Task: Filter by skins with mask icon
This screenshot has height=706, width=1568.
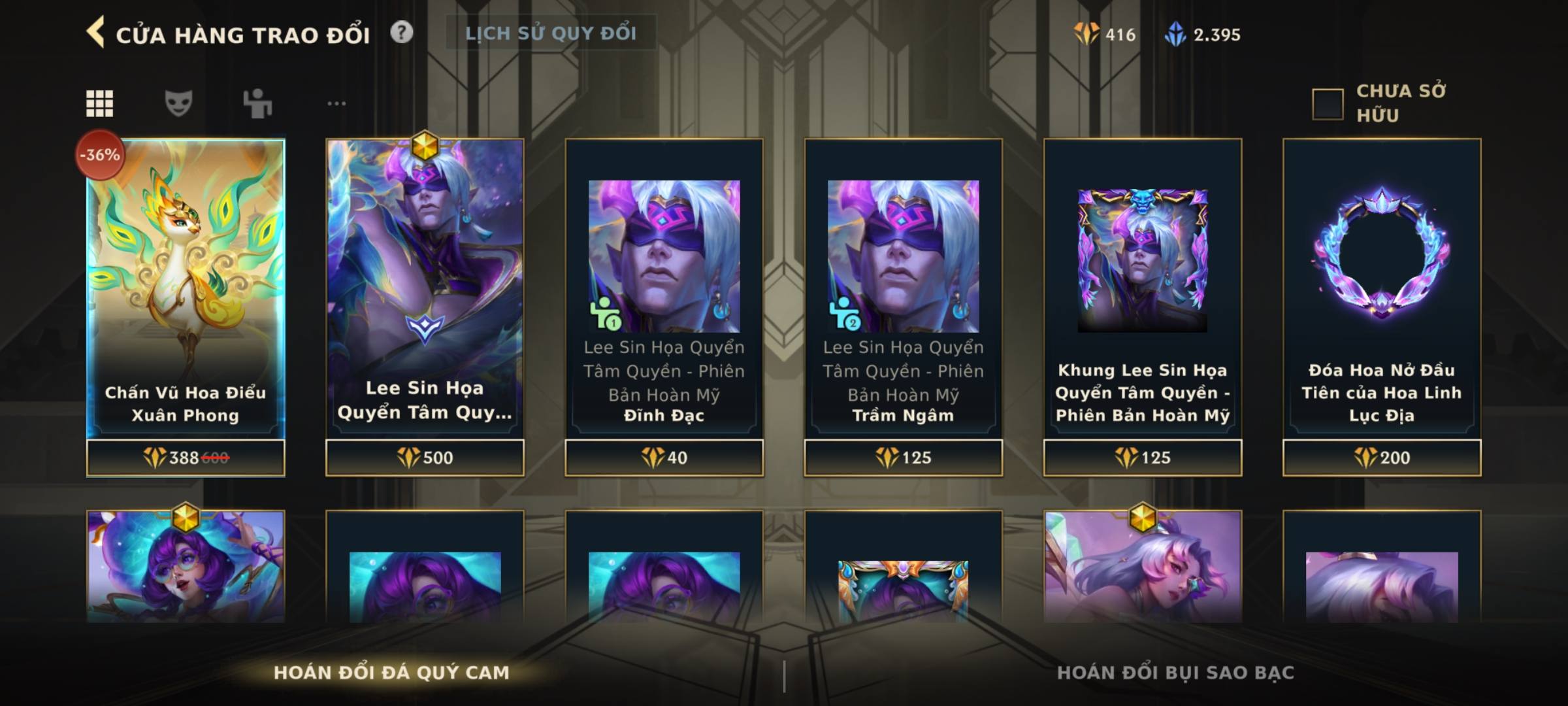Action: (x=178, y=103)
